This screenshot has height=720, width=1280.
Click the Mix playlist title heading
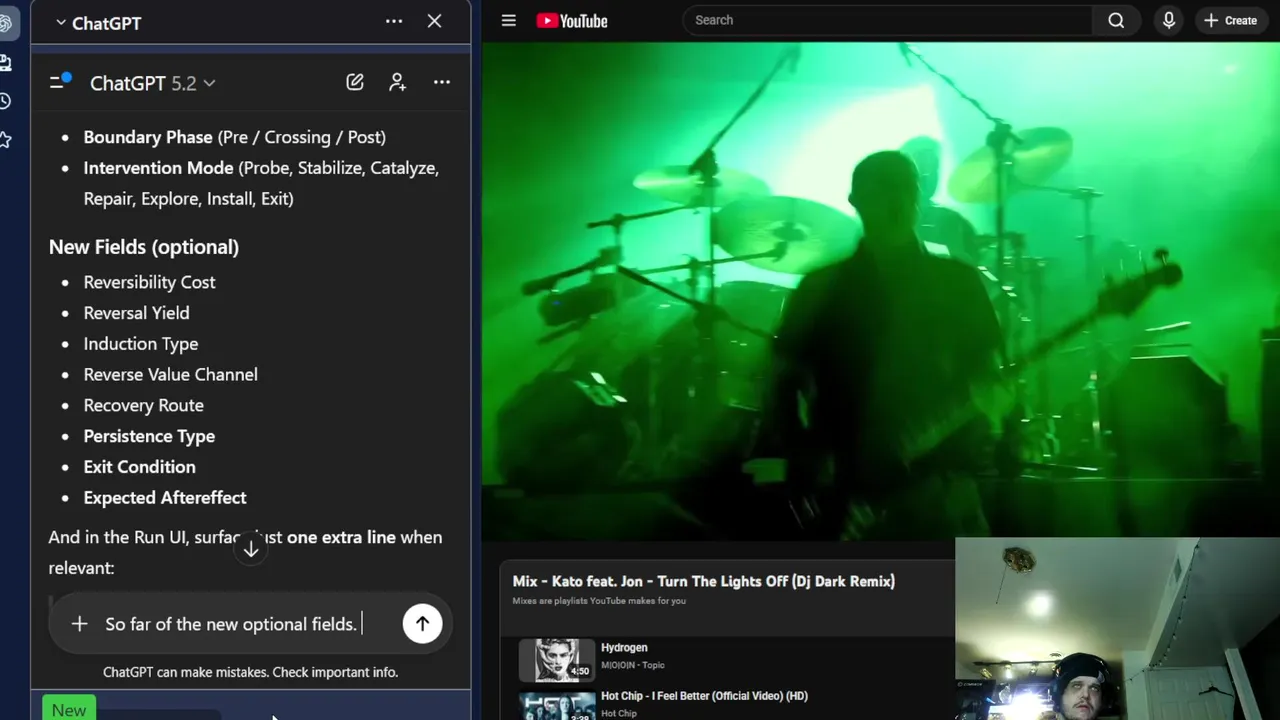(x=704, y=581)
